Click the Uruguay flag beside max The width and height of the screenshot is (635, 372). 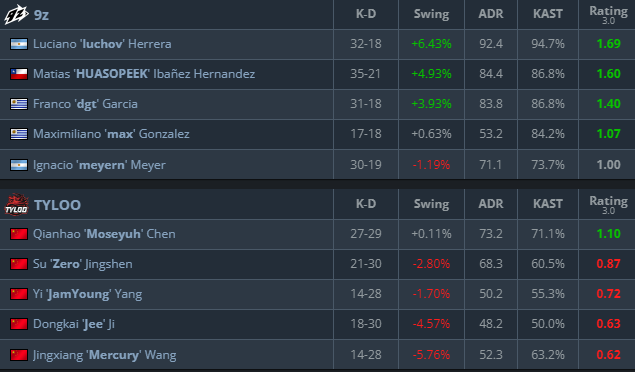tap(19, 134)
